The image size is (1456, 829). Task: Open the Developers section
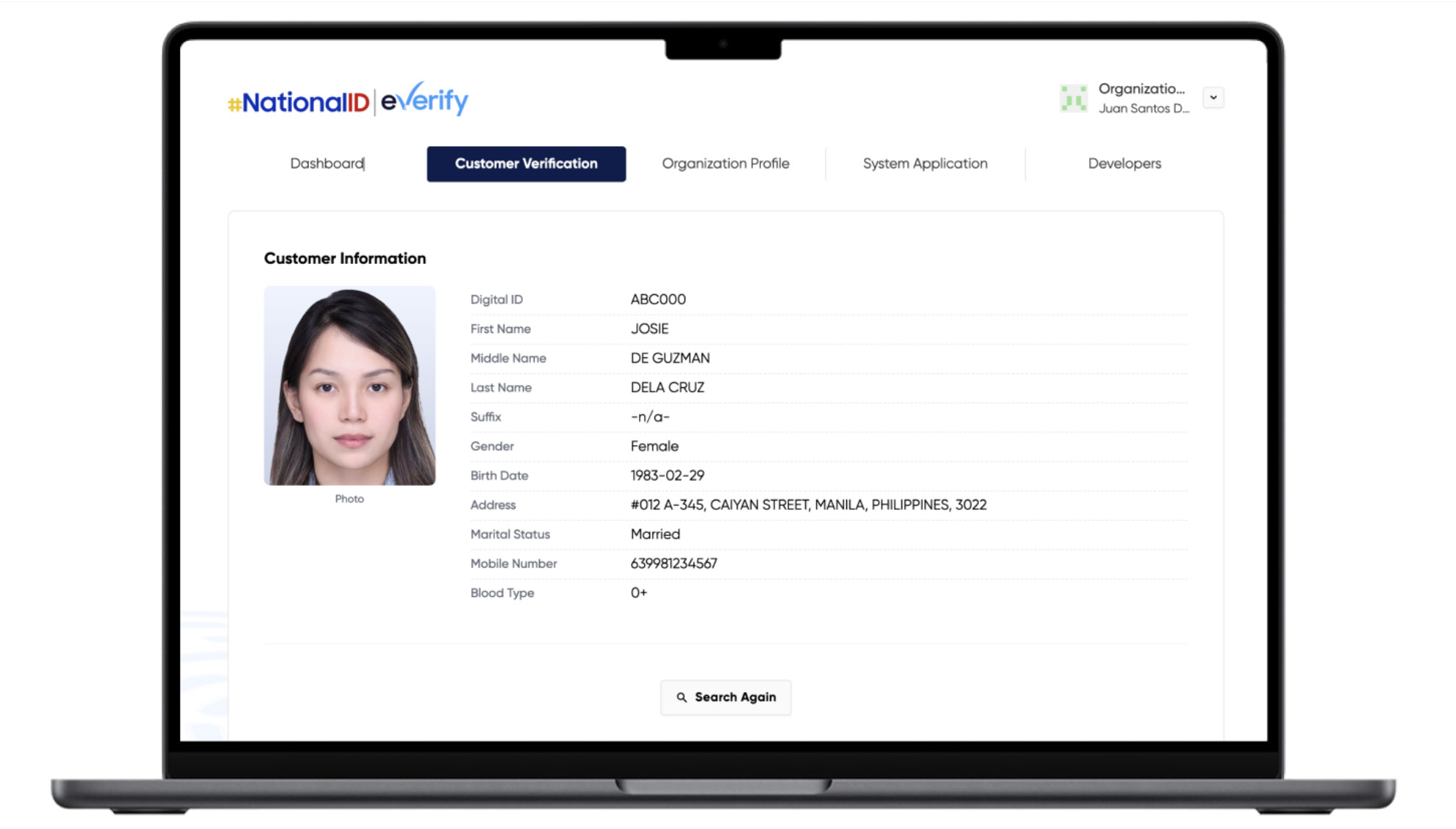coord(1124,163)
